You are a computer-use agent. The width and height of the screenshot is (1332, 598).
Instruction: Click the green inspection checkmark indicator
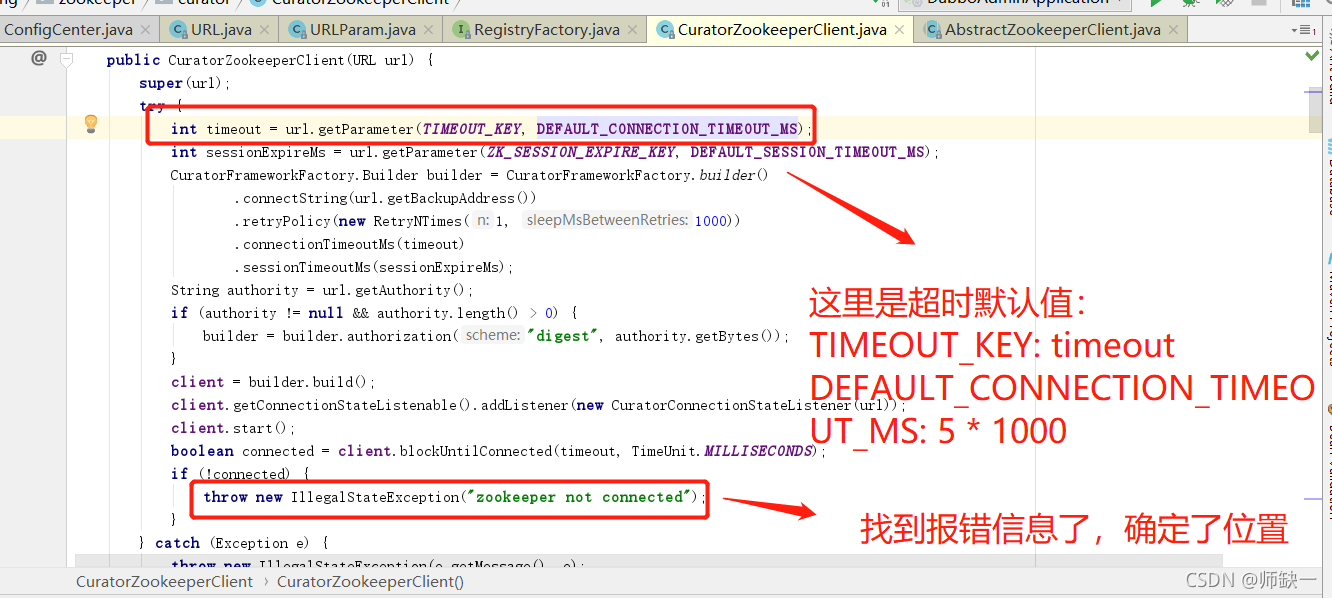[x=1312, y=56]
